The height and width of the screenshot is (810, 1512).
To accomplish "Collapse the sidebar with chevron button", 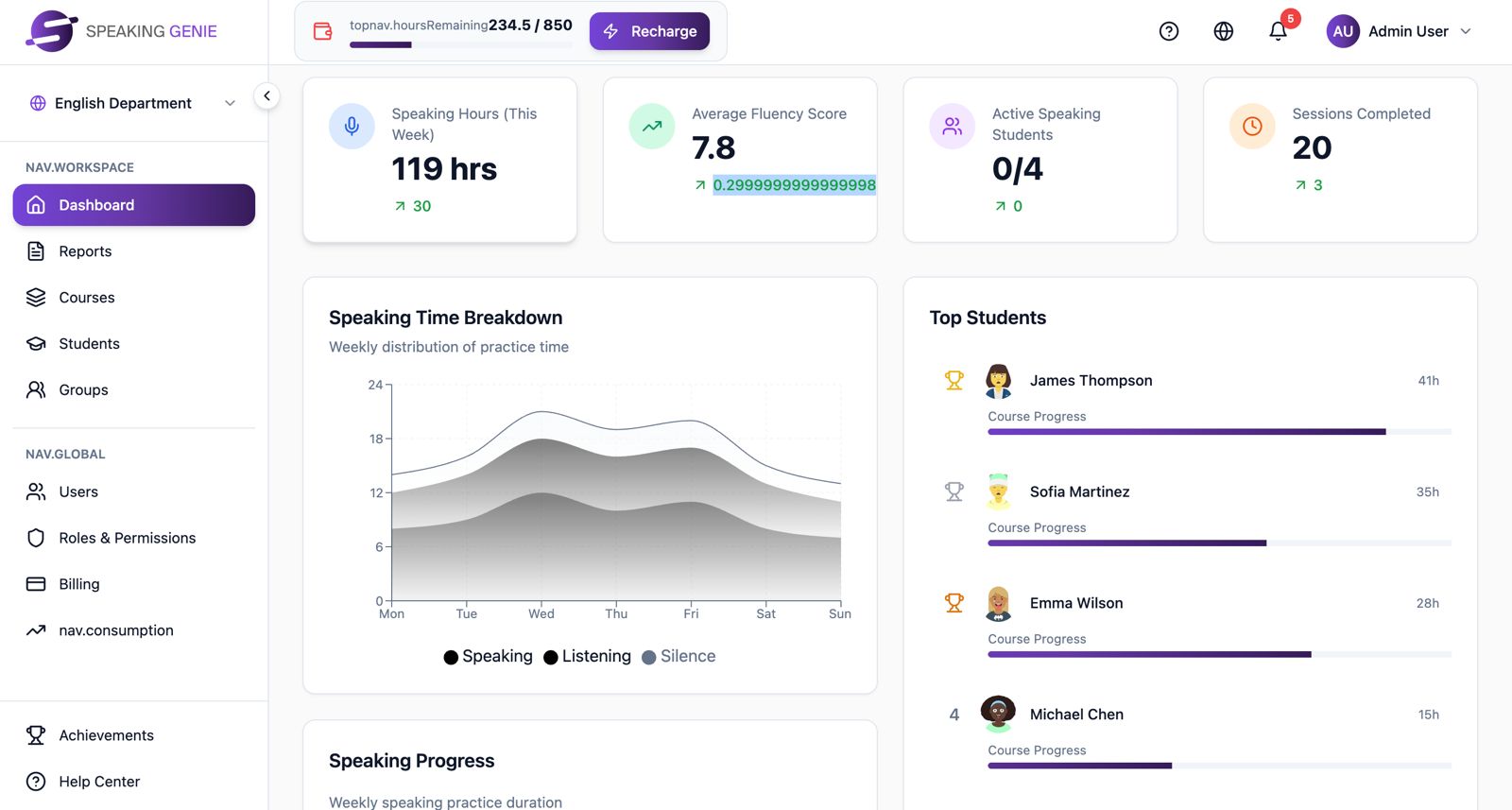I will (266, 95).
